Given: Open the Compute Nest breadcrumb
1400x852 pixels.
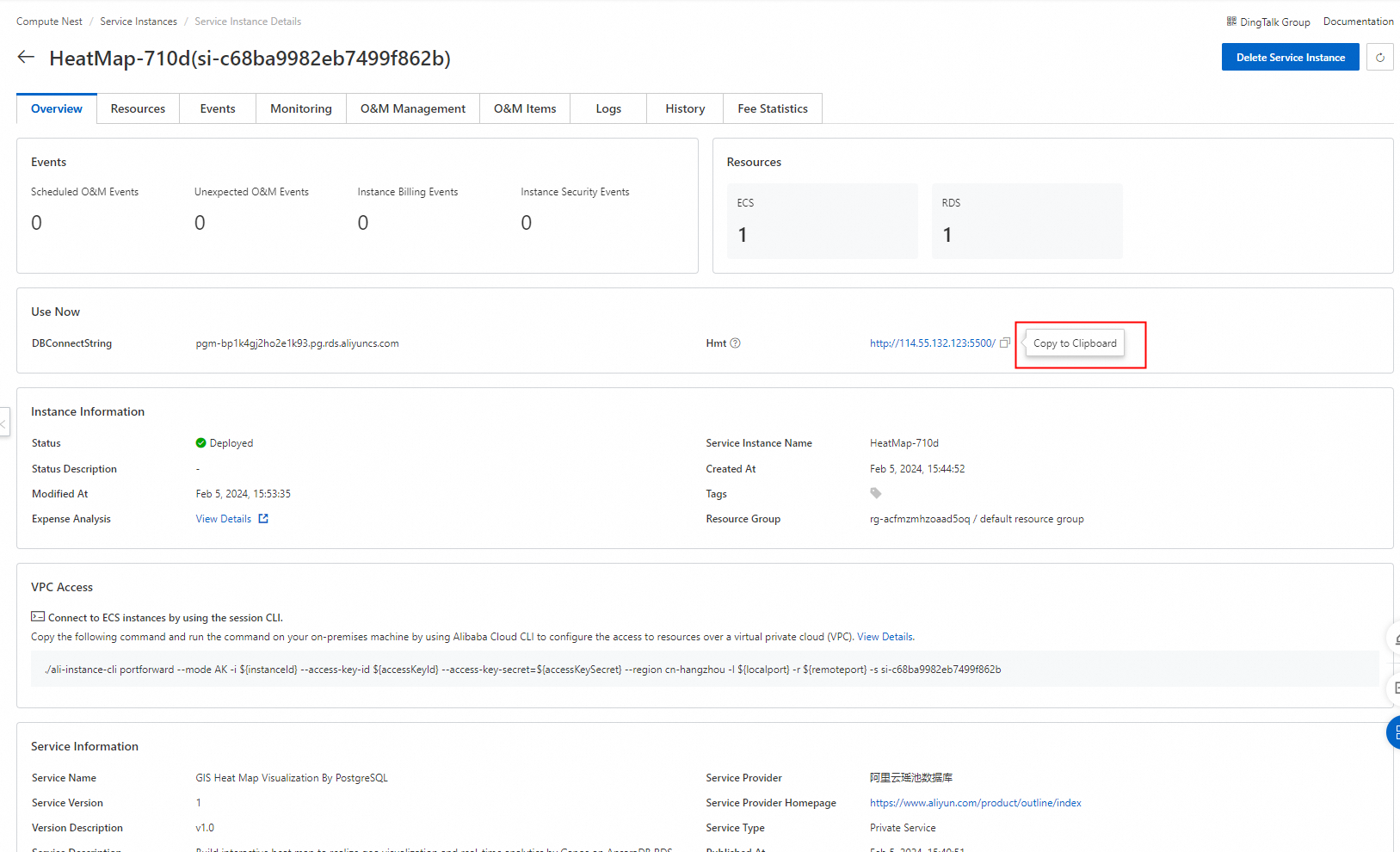Looking at the screenshot, I should click(x=49, y=22).
